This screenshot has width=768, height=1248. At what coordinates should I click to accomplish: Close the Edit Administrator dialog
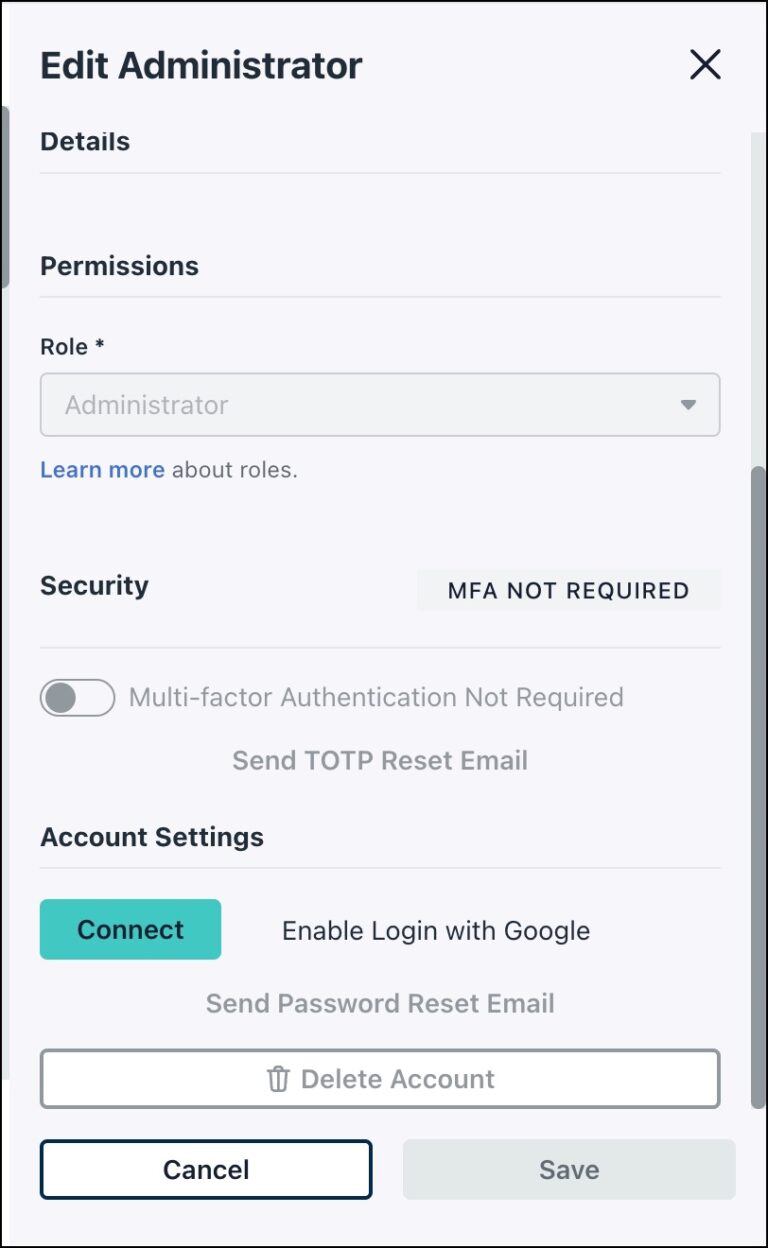[705, 64]
